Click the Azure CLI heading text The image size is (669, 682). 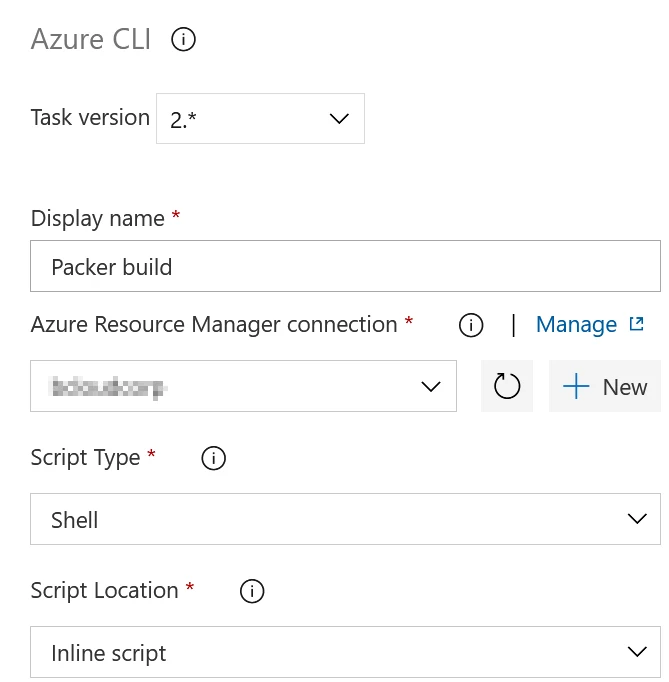point(91,39)
